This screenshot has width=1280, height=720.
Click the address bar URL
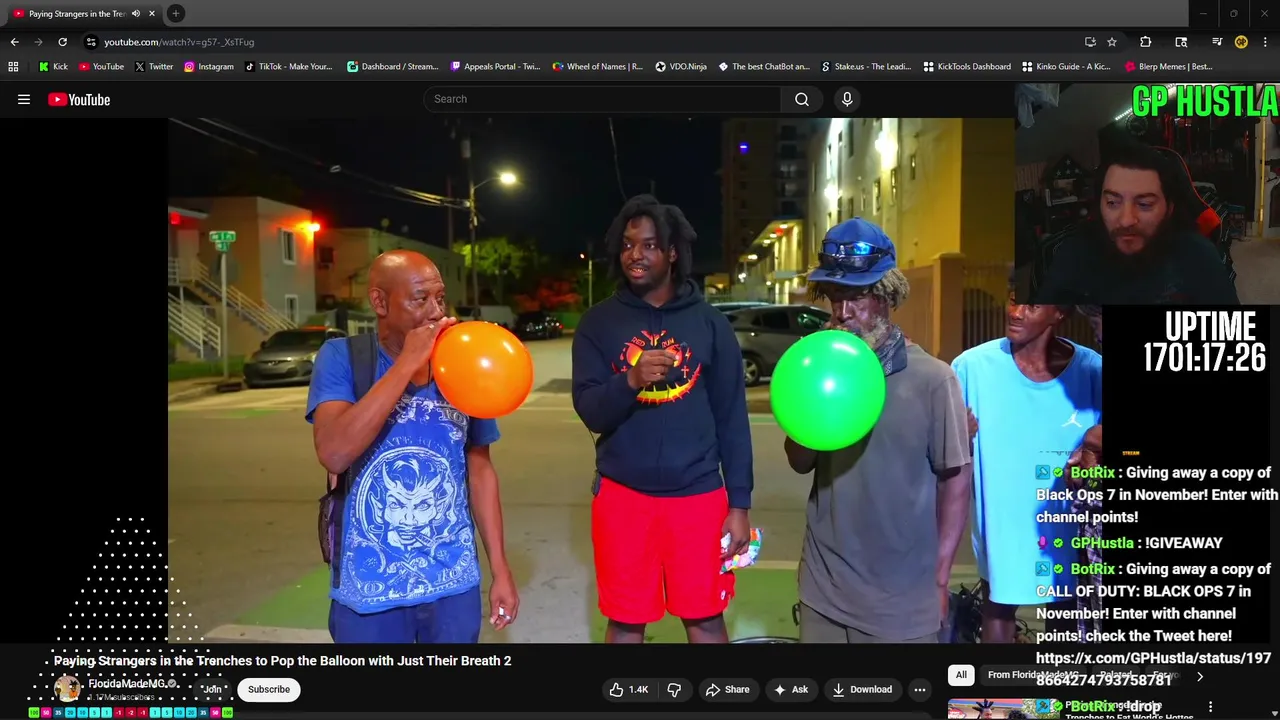point(179,42)
